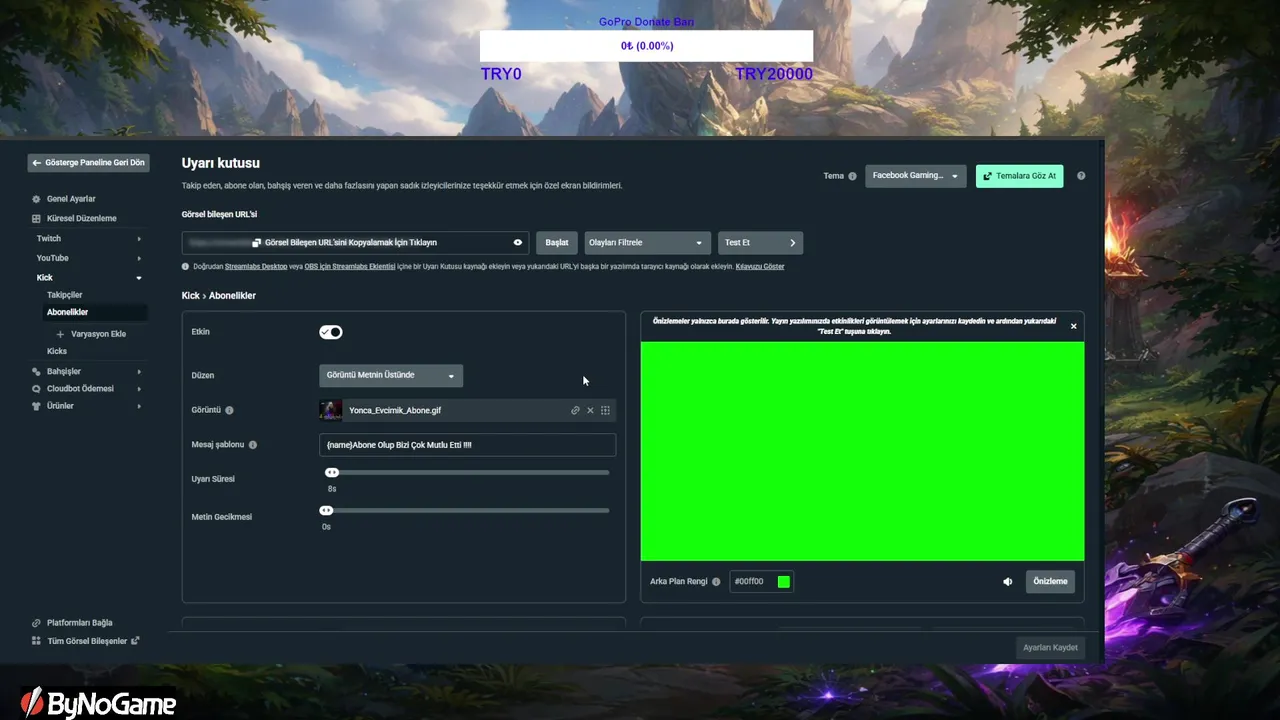
Task: Click the Kick breadcrumb text
Action: (x=190, y=296)
